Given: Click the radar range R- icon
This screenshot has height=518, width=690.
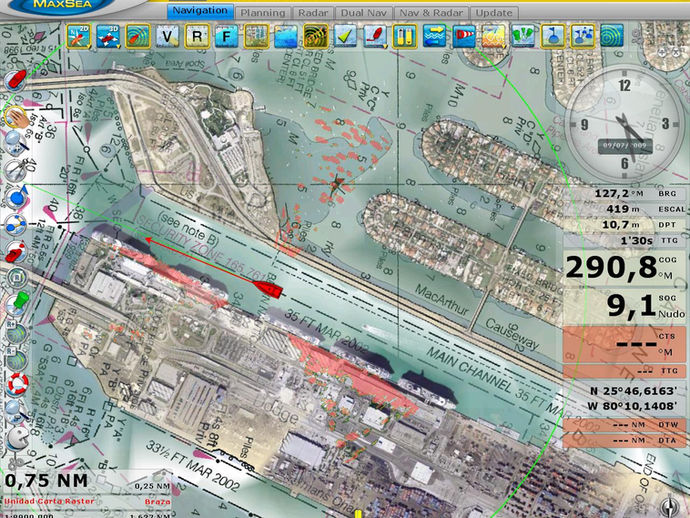Looking at the screenshot, I should coord(16,359).
